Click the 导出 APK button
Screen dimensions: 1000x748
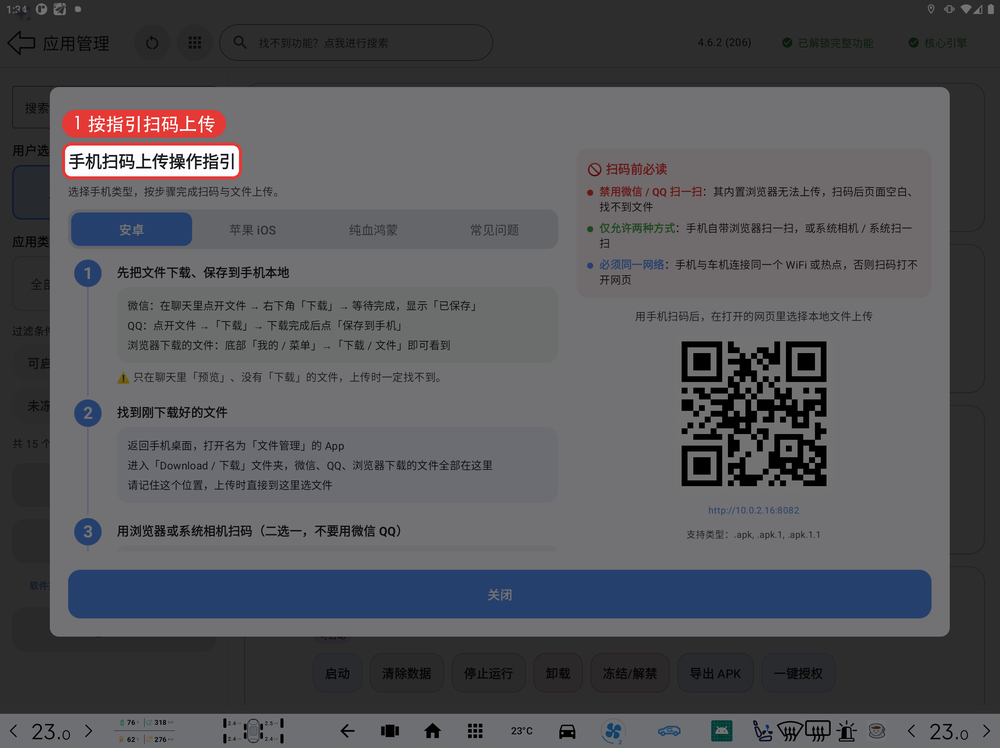(x=716, y=673)
